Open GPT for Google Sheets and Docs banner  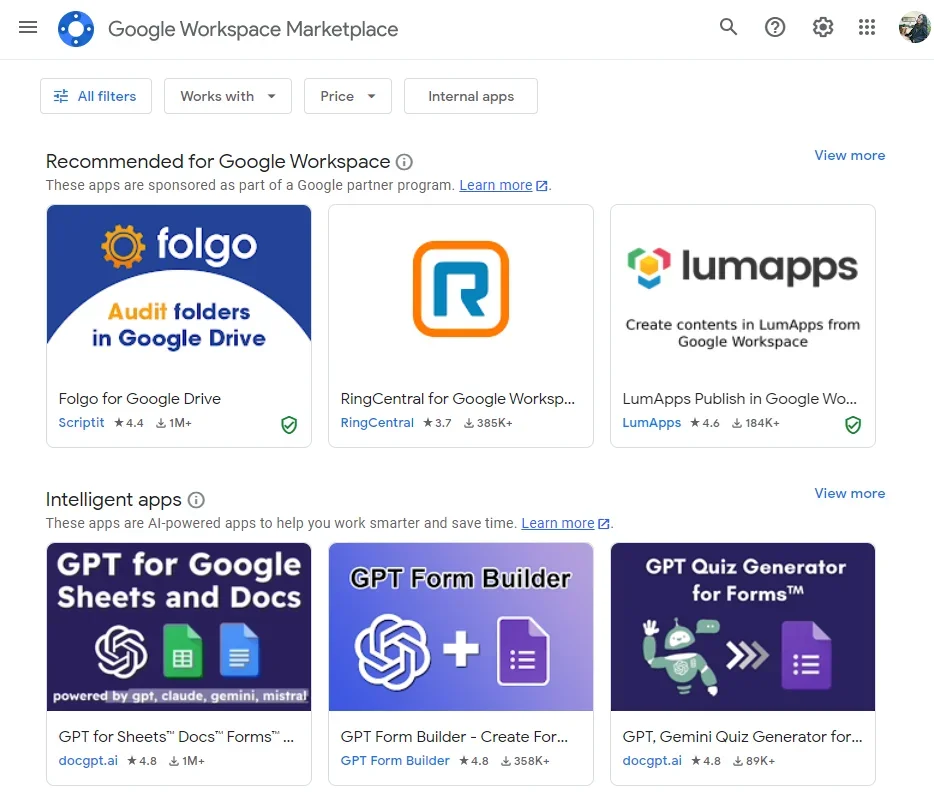point(179,627)
